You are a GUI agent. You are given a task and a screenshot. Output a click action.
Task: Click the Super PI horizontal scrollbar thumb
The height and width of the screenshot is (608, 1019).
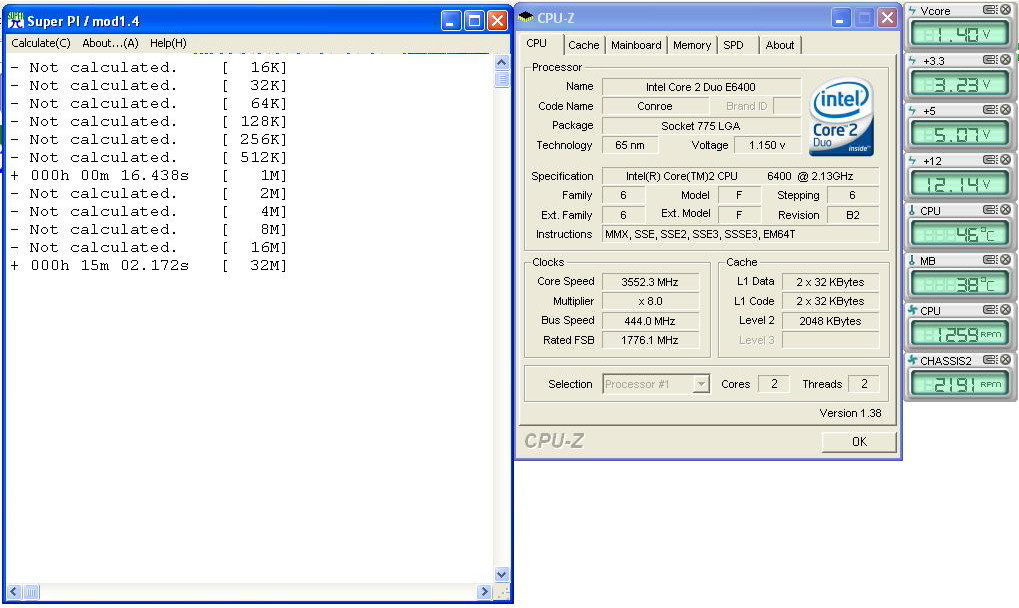coord(31,592)
